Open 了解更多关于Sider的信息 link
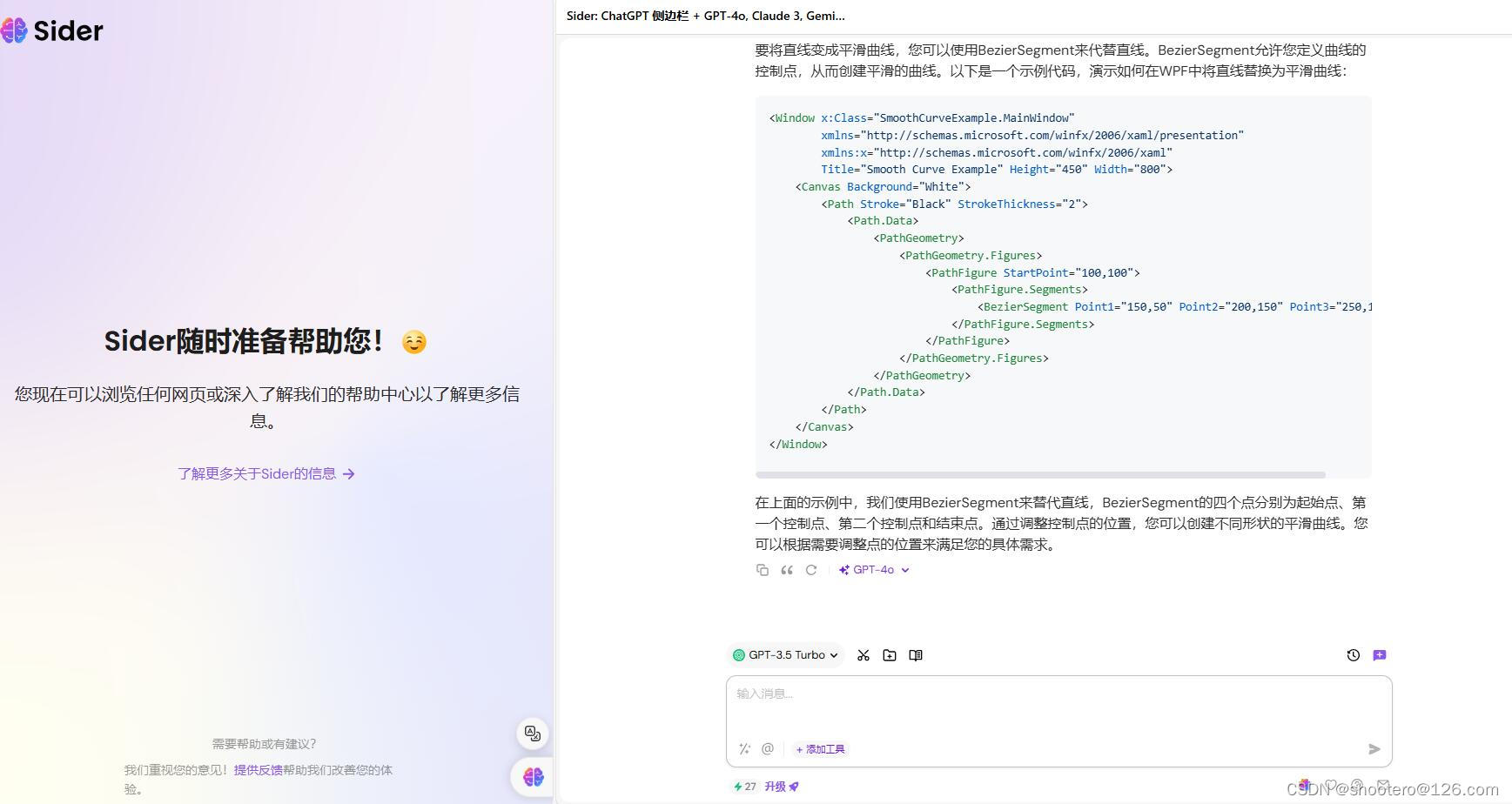 (x=266, y=474)
